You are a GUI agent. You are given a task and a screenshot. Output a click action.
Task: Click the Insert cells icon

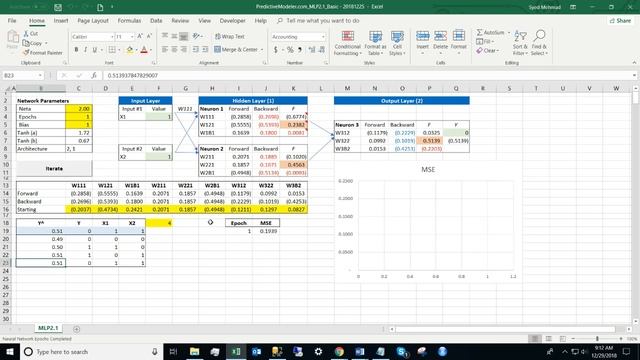[x=422, y=36]
